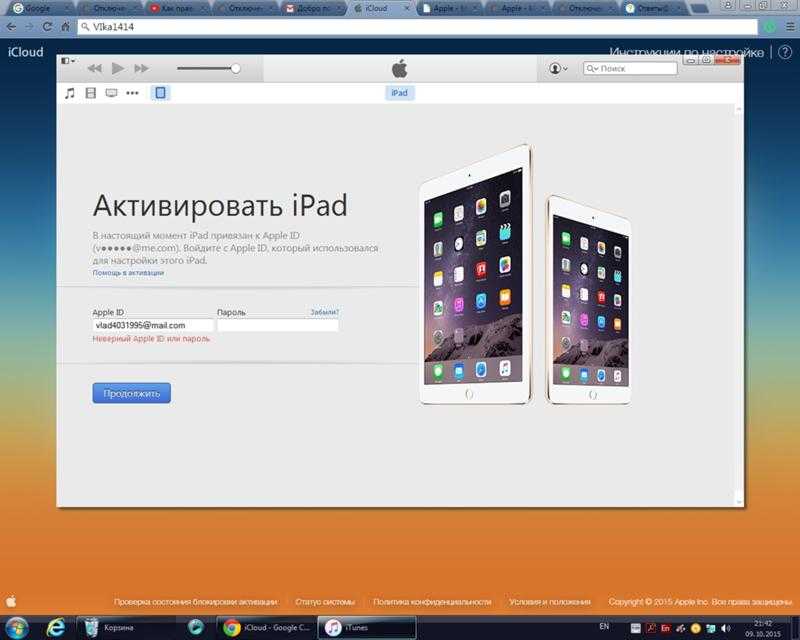Image resolution: width=800 pixels, height=640 pixels.
Task: Click the Apple logo in page footer
Action: coord(11,602)
